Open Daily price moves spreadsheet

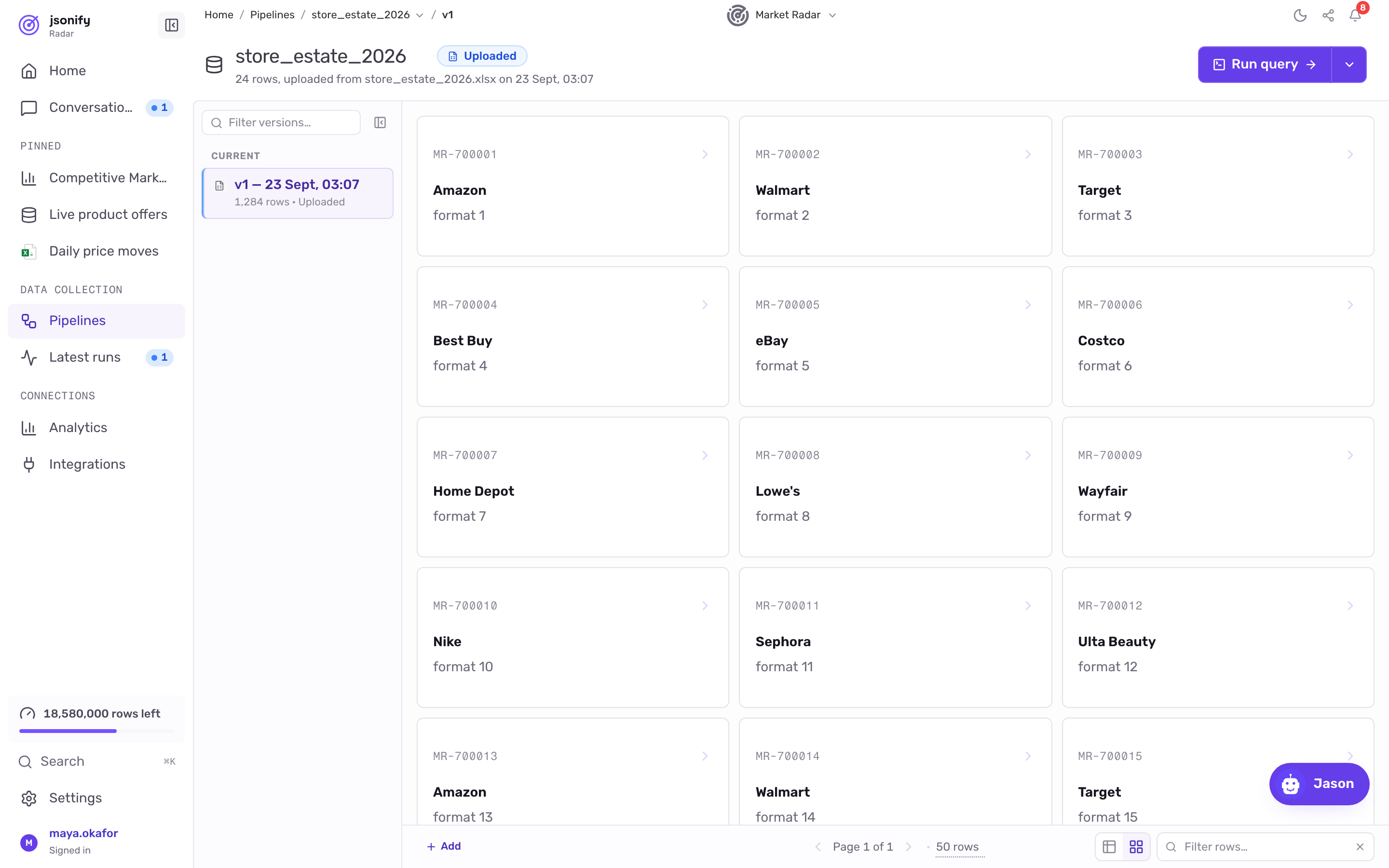(96, 251)
